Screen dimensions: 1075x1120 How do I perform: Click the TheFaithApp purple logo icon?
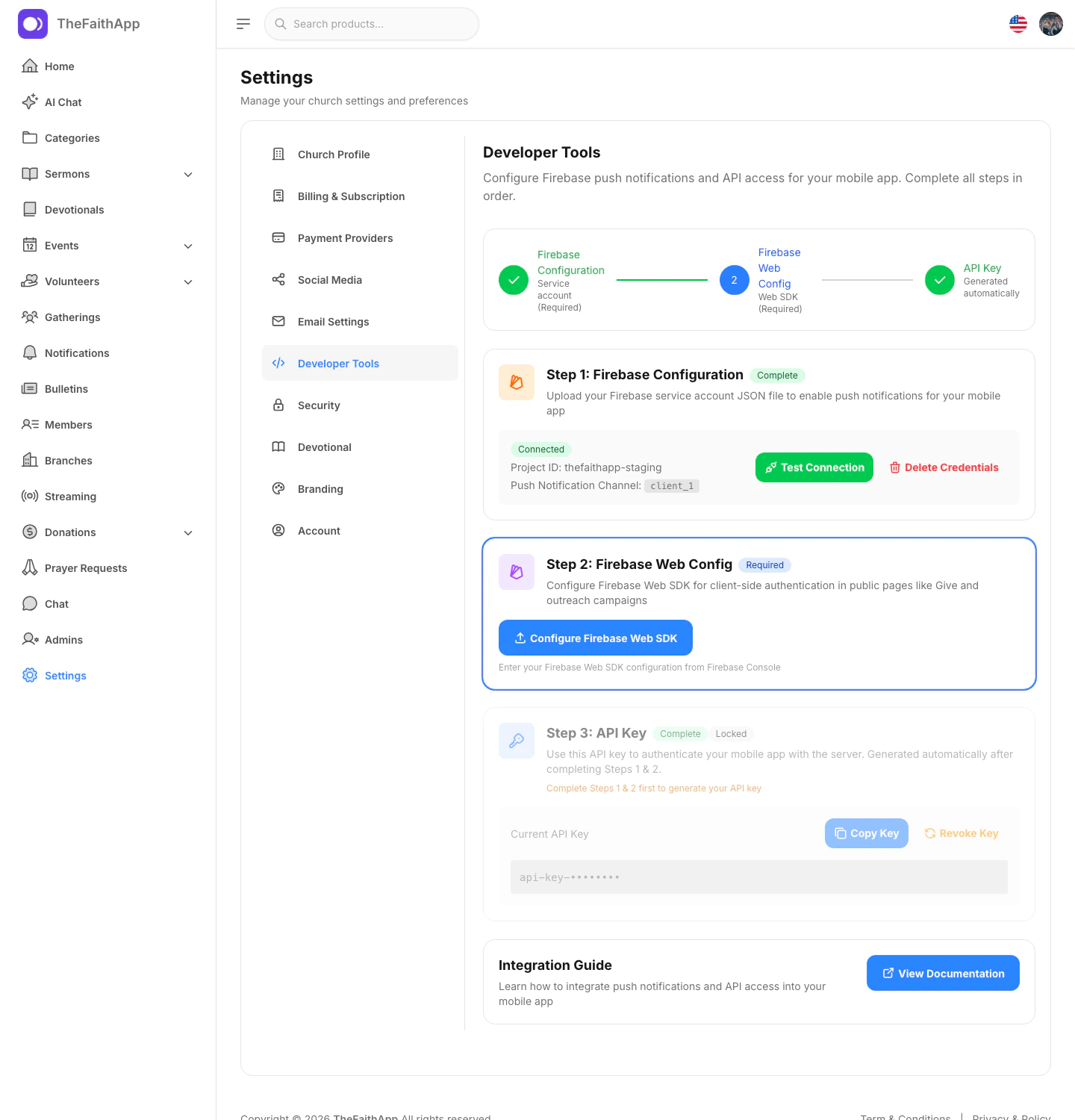tap(33, 24)
